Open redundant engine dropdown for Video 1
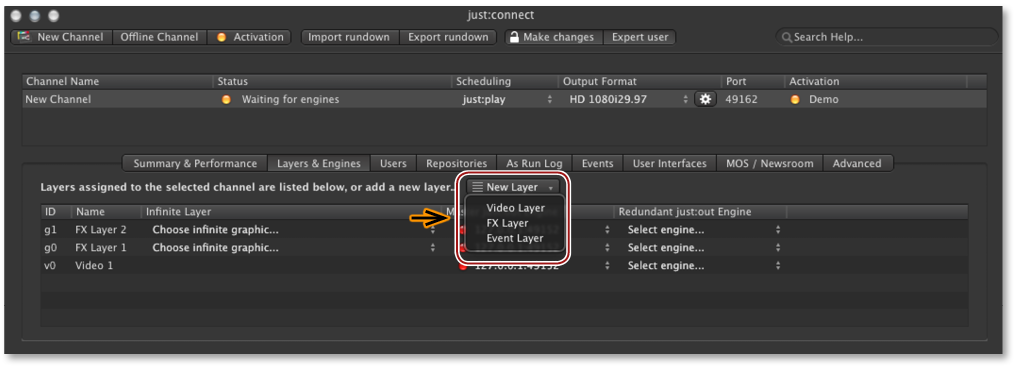Viewport: 1015px width, 367px height. (x=702, y=266)
